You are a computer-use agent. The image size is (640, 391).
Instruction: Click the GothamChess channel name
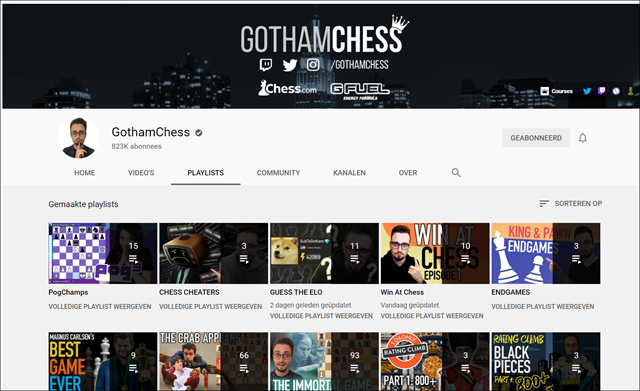tap(151, 132)
